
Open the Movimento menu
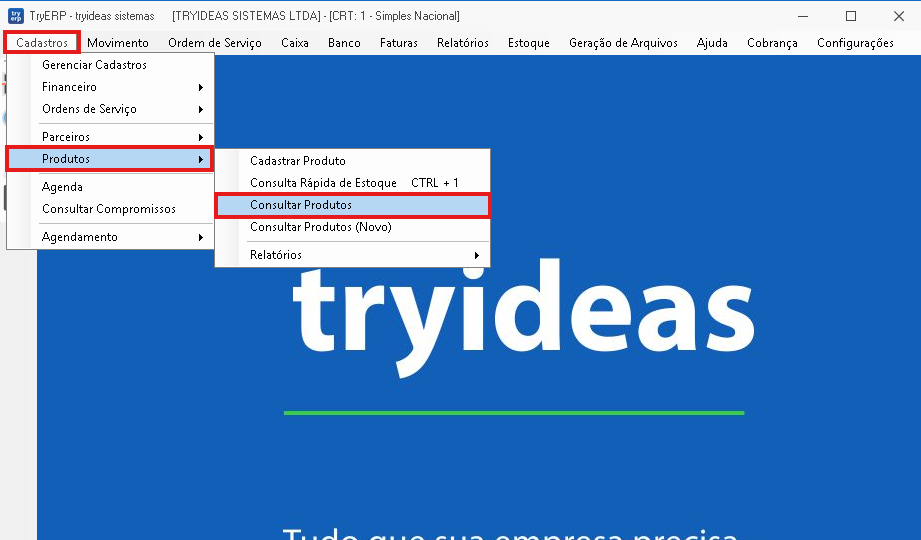click(117, 43)
